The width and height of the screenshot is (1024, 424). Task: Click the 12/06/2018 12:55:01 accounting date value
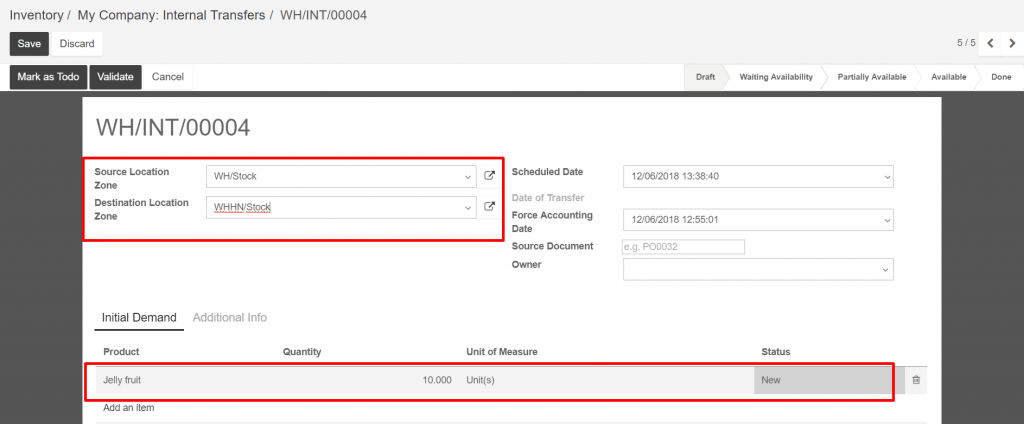coord(675,220)
